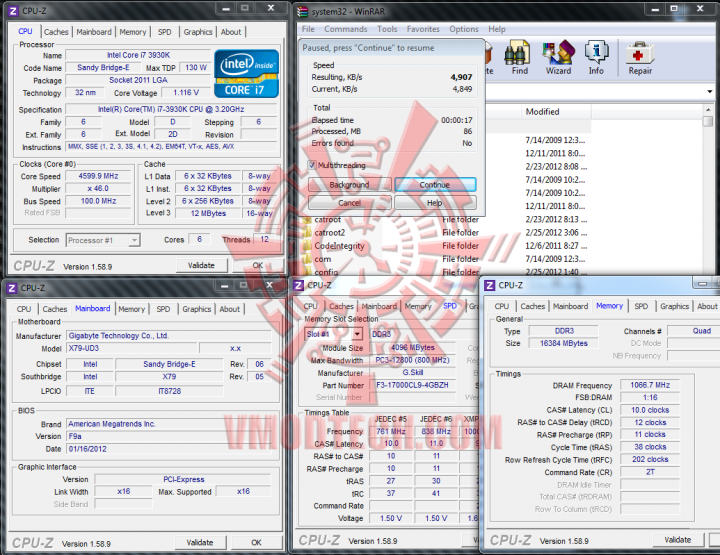
Task: Click the DRAM Frequency 1066.7 MHz field
Action: coord(650,385)
